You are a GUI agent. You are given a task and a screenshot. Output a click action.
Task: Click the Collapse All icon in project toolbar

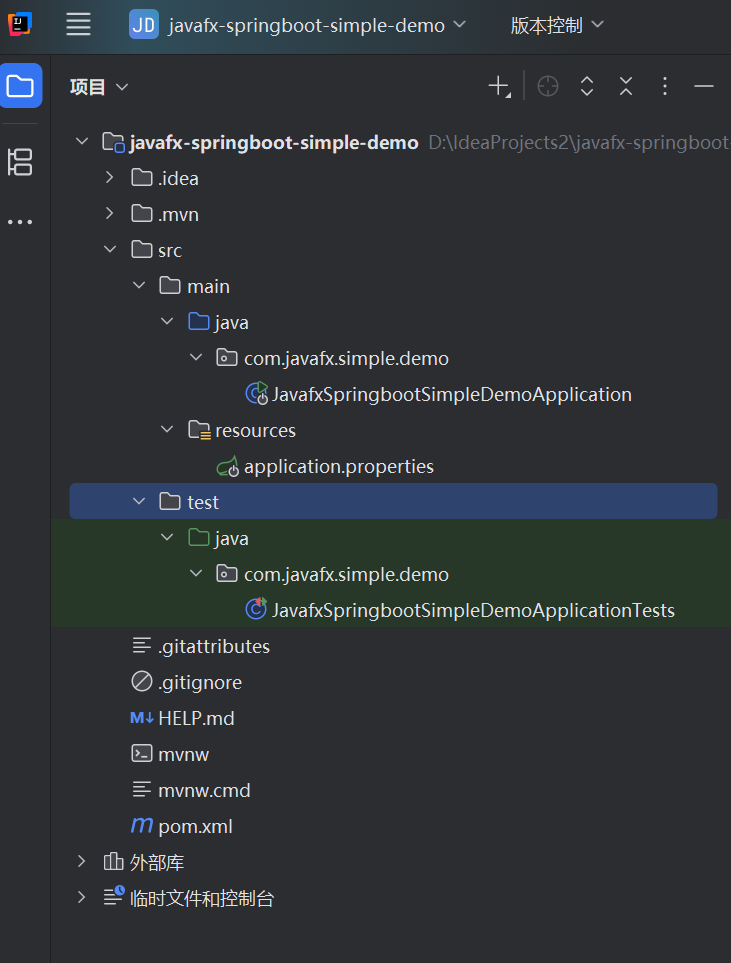pos(625,86)
